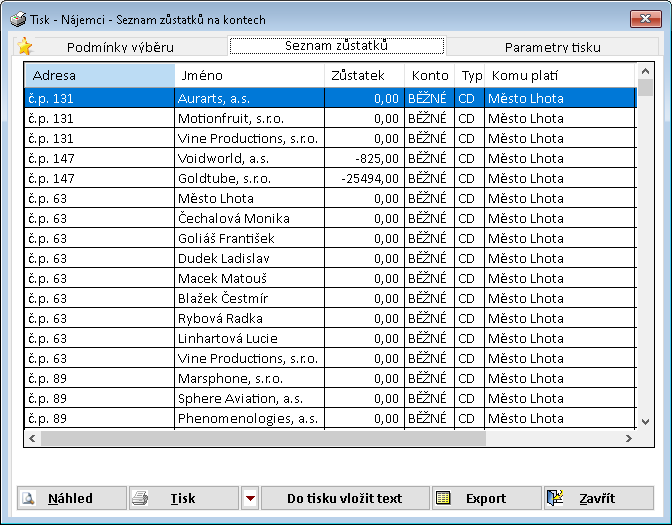Click the yellow star favorites icon
The height and width of the screenshot is (525, 672).
pos(25,46)
